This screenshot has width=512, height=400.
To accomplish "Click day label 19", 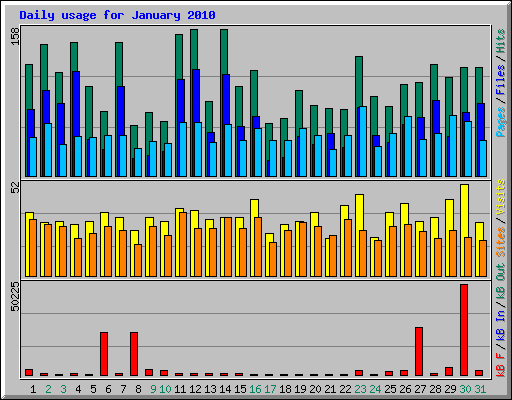I will [x=300, y=389].
